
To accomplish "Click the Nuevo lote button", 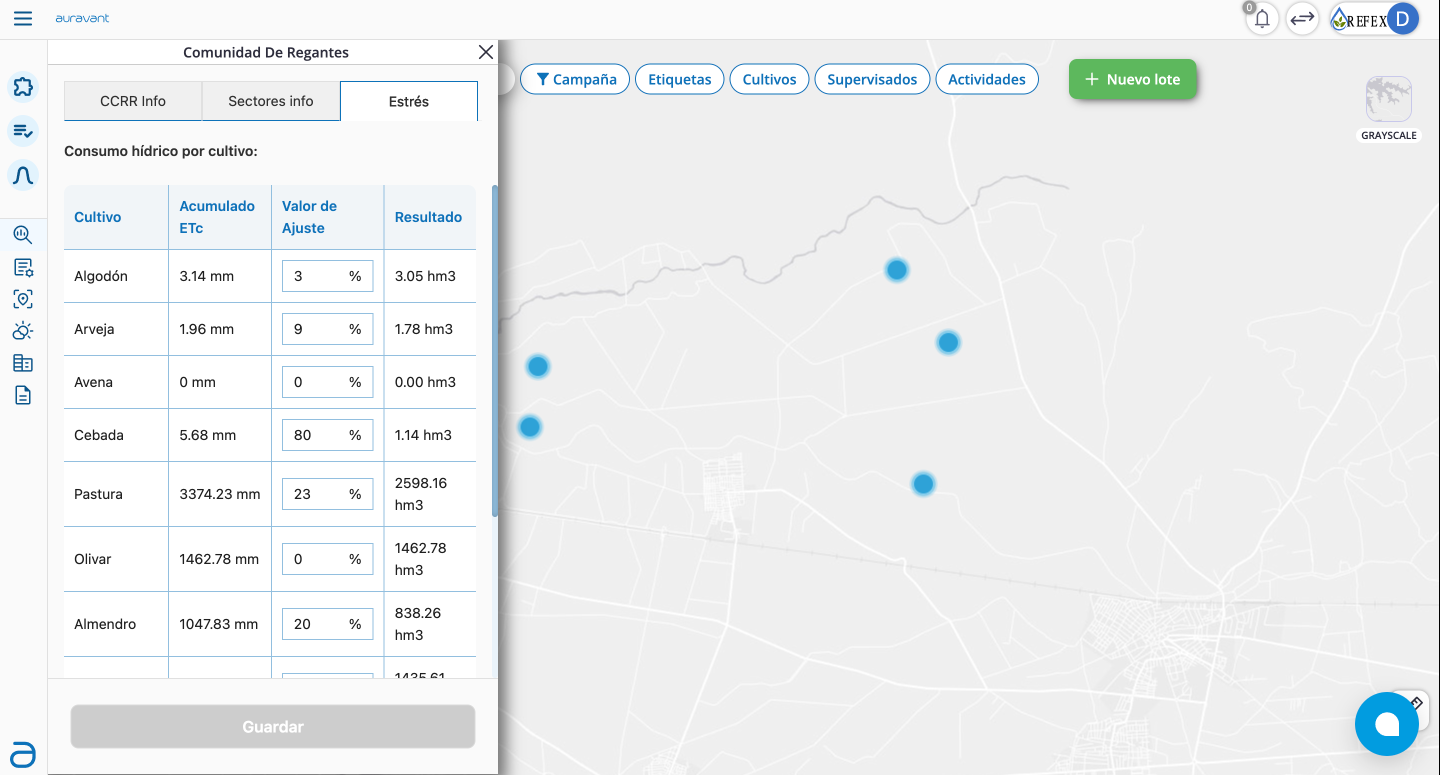I will pos(1132,79).
